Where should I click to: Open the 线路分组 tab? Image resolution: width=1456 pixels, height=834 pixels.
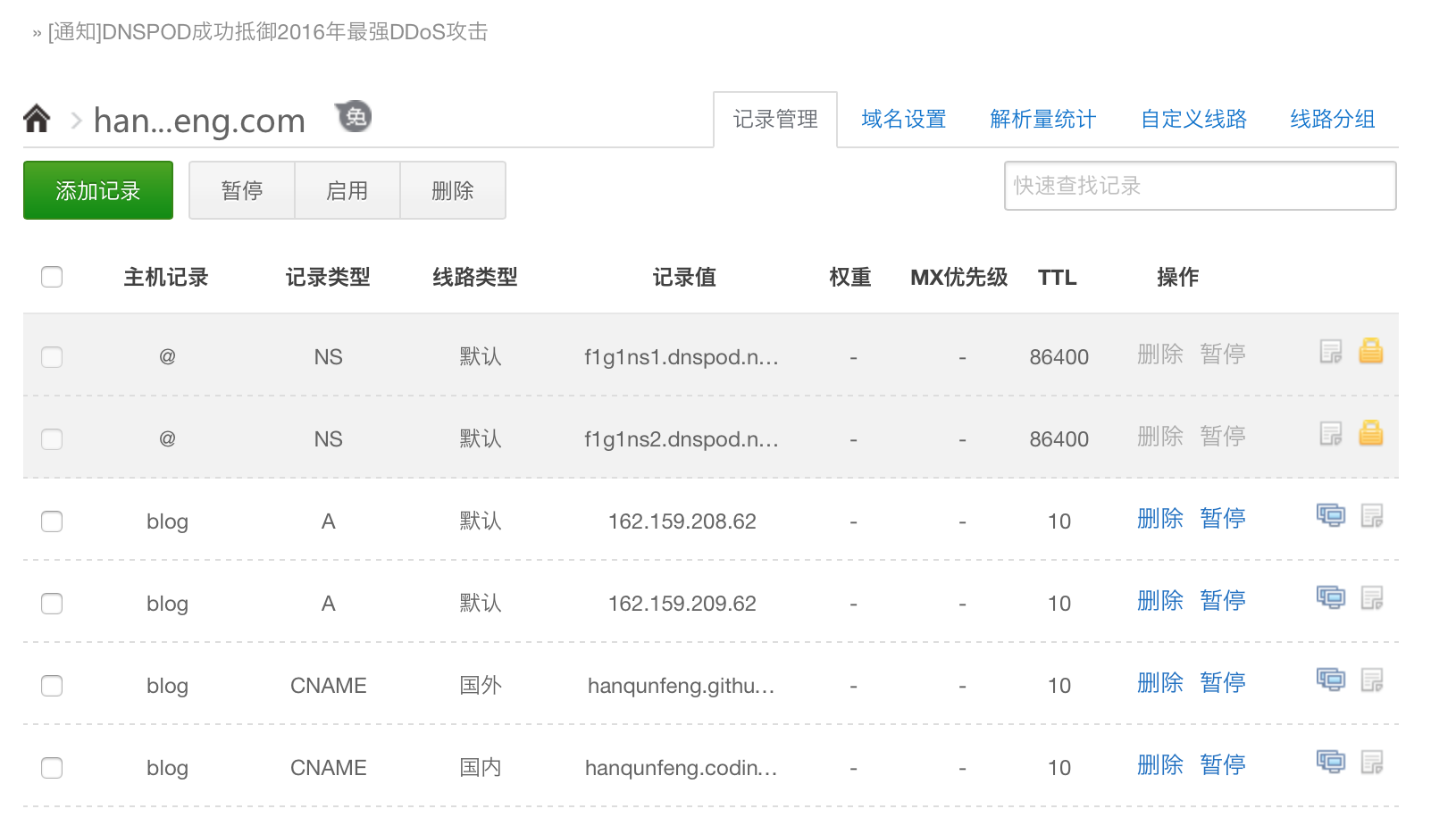tap(1333, 119)
